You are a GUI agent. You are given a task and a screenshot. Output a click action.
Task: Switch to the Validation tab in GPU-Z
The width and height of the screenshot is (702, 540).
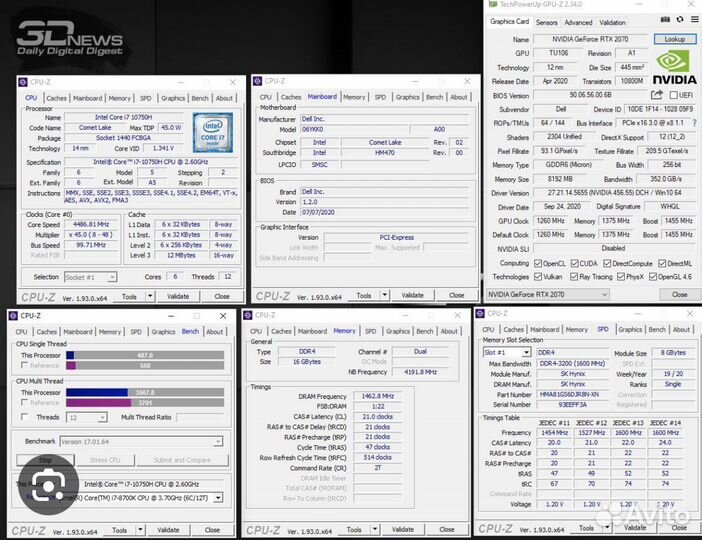pyautogui.click(x=612, y=22)
